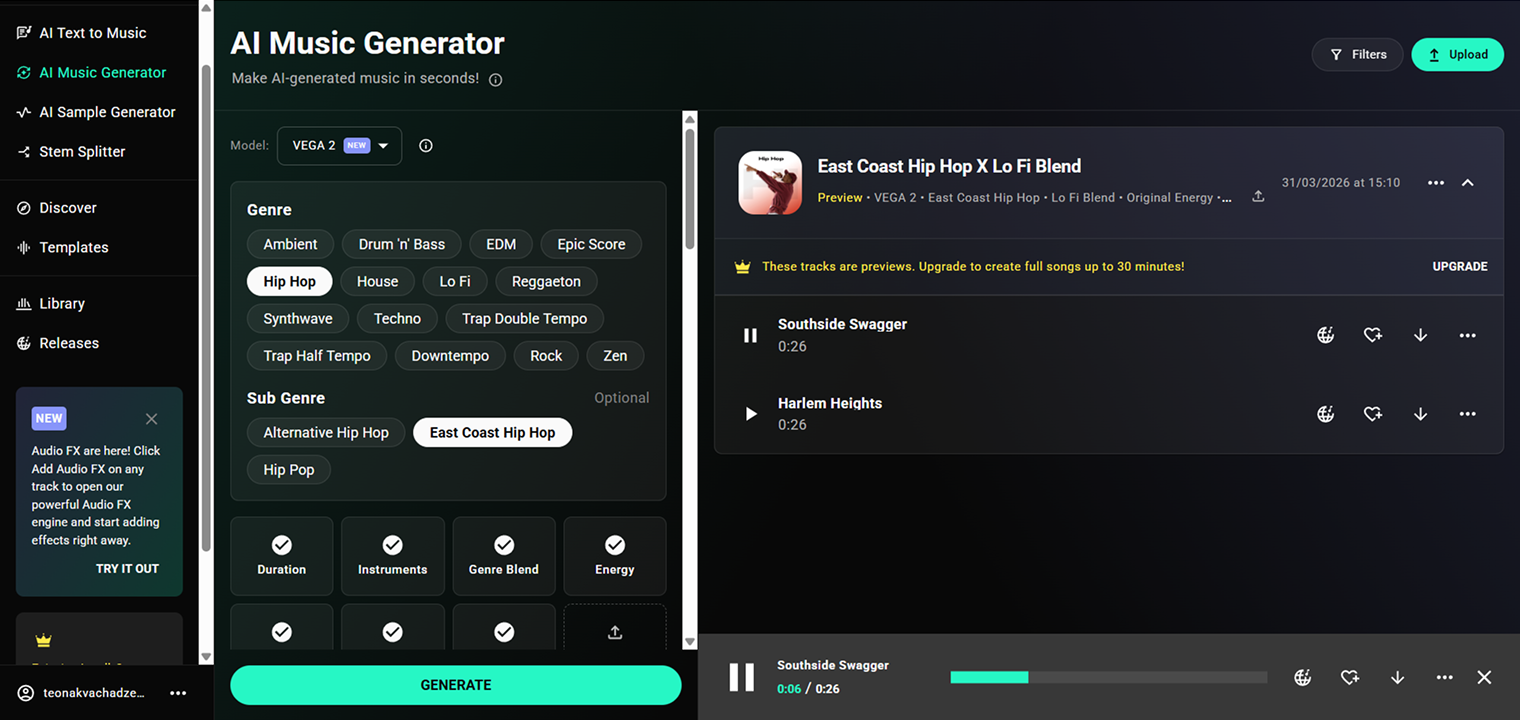
Task: Play the Harlem Heights track
Action: 750,414
